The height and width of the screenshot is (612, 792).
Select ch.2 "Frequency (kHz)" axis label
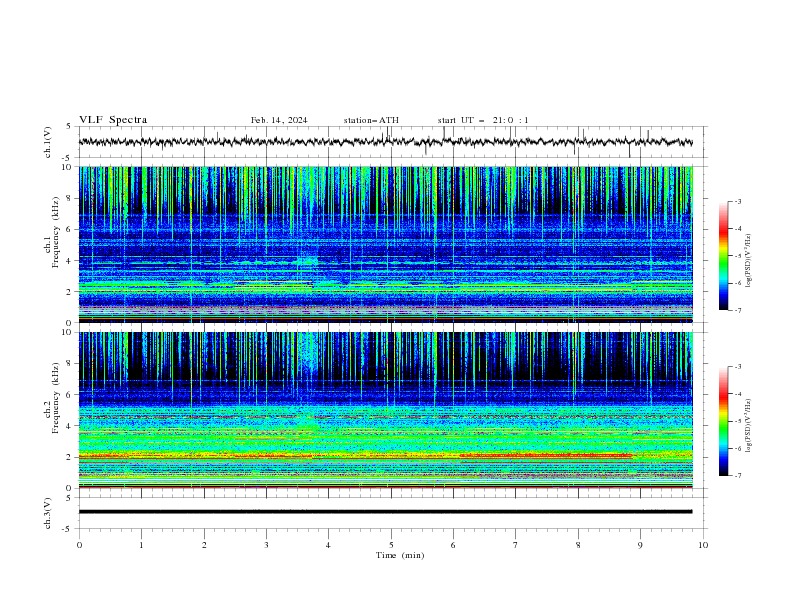pyautogui.click(x=56, y=398)
